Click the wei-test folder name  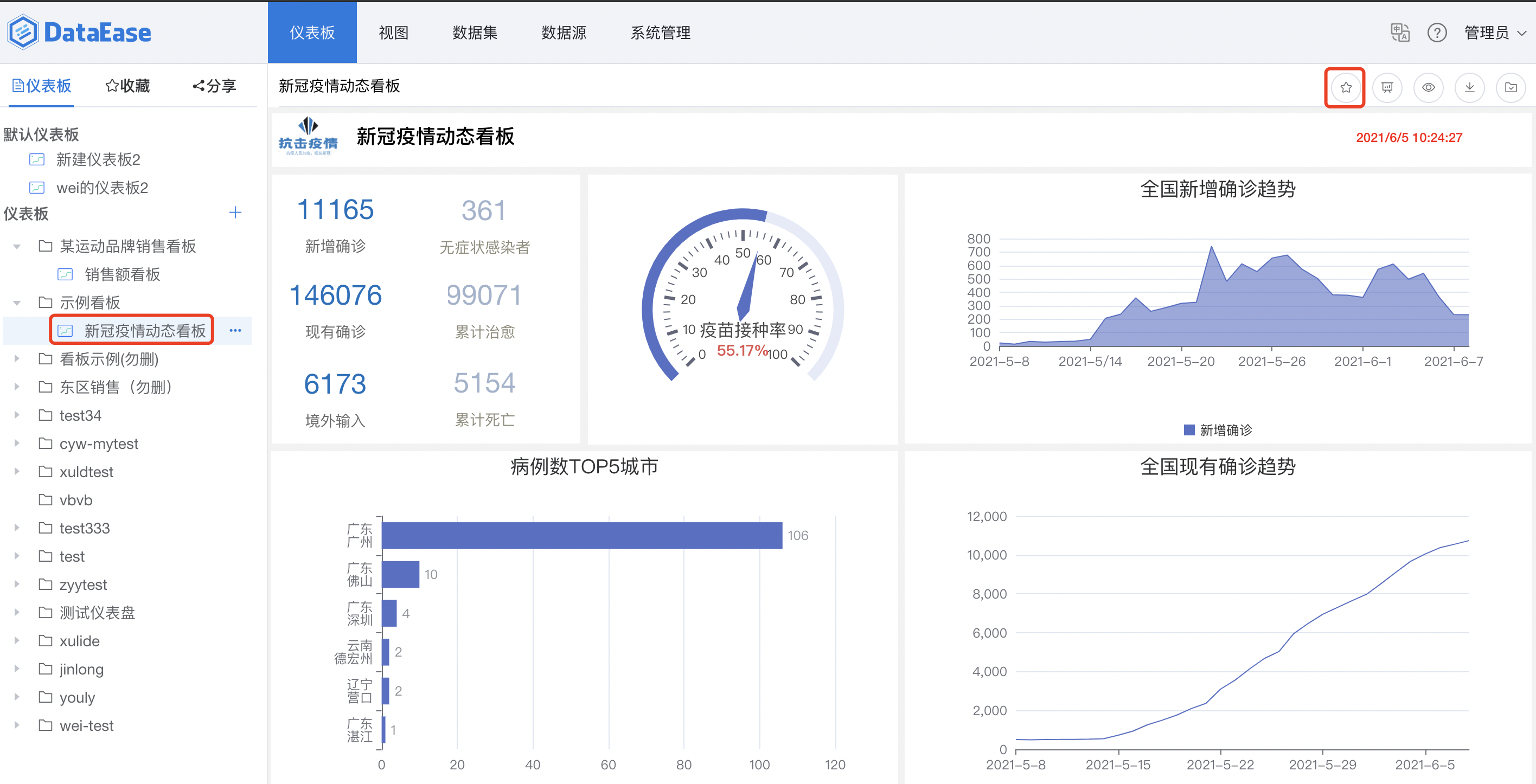coord(86,725)
